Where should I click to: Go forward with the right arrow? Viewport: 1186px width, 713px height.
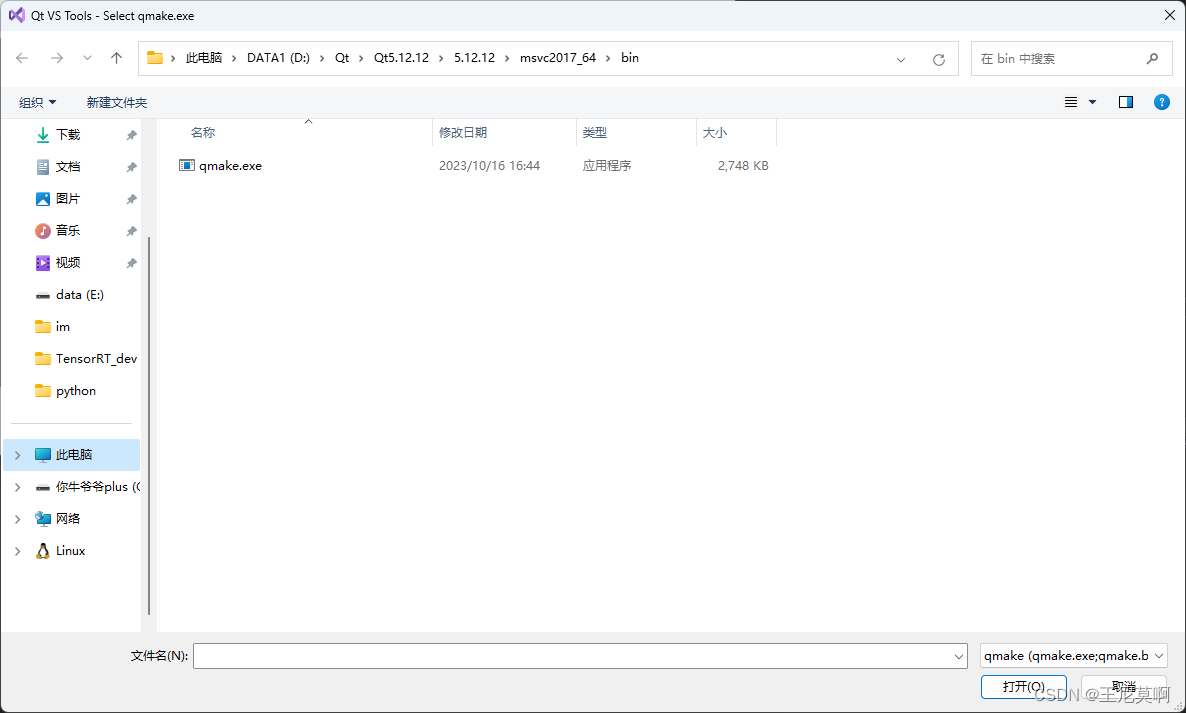pos(57,58)
